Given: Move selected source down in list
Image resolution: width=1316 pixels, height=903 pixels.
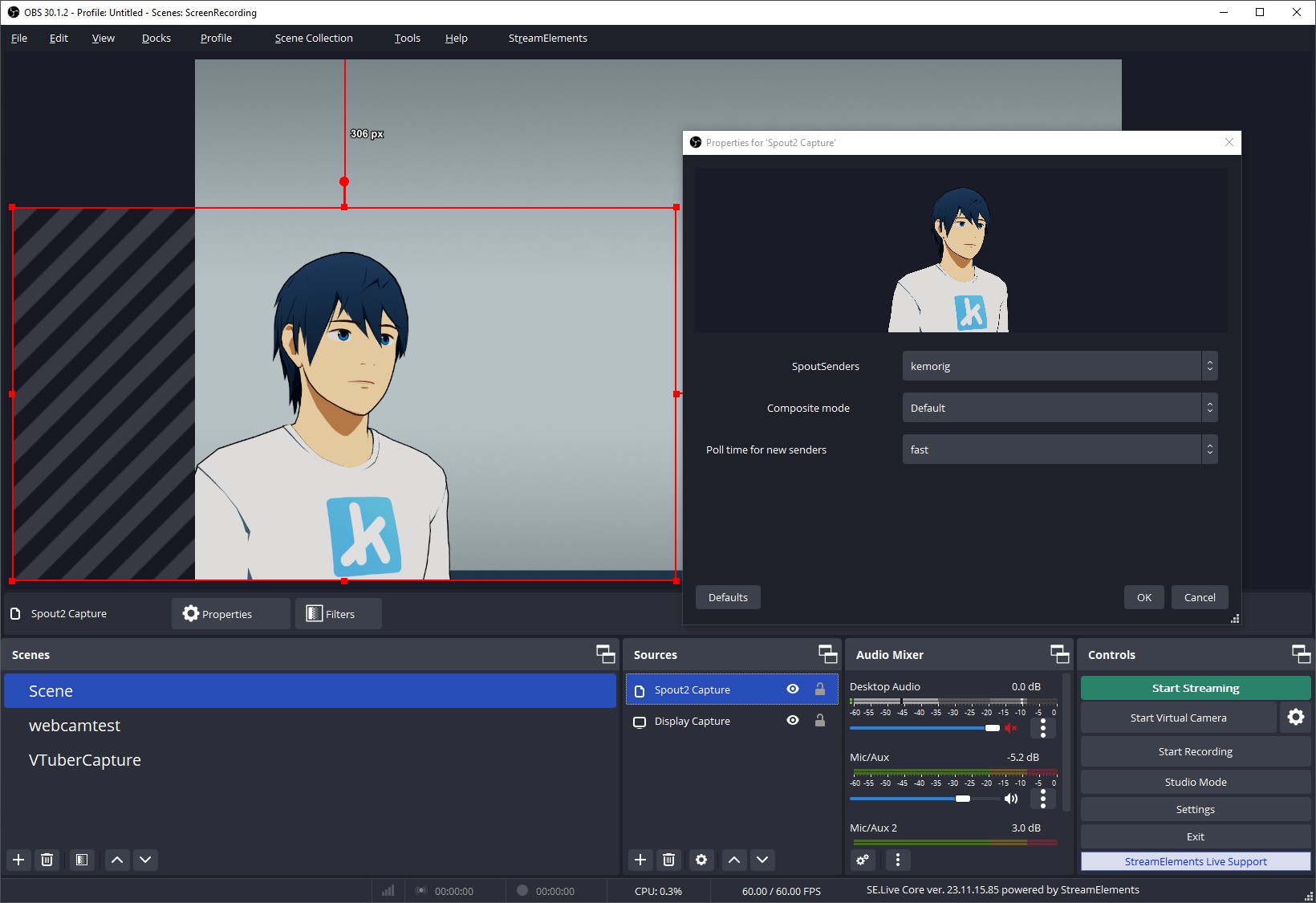Looking at the screenshot, I should point(762,860).
